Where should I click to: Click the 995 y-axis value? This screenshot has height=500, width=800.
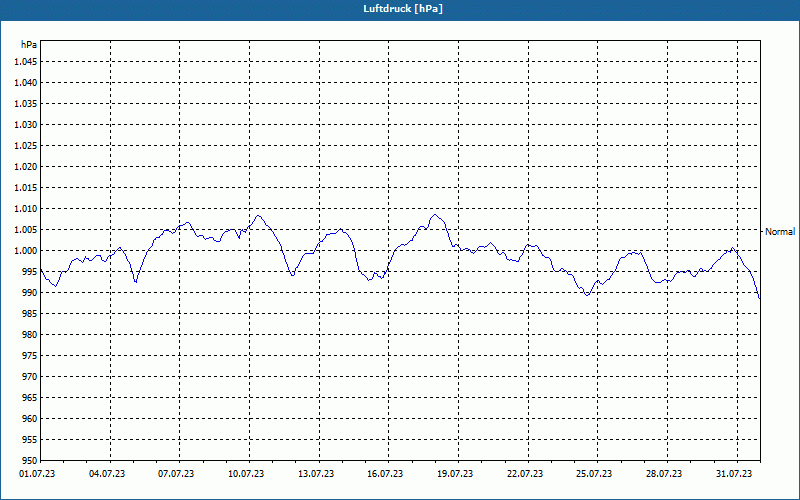(x=31, y=271)
